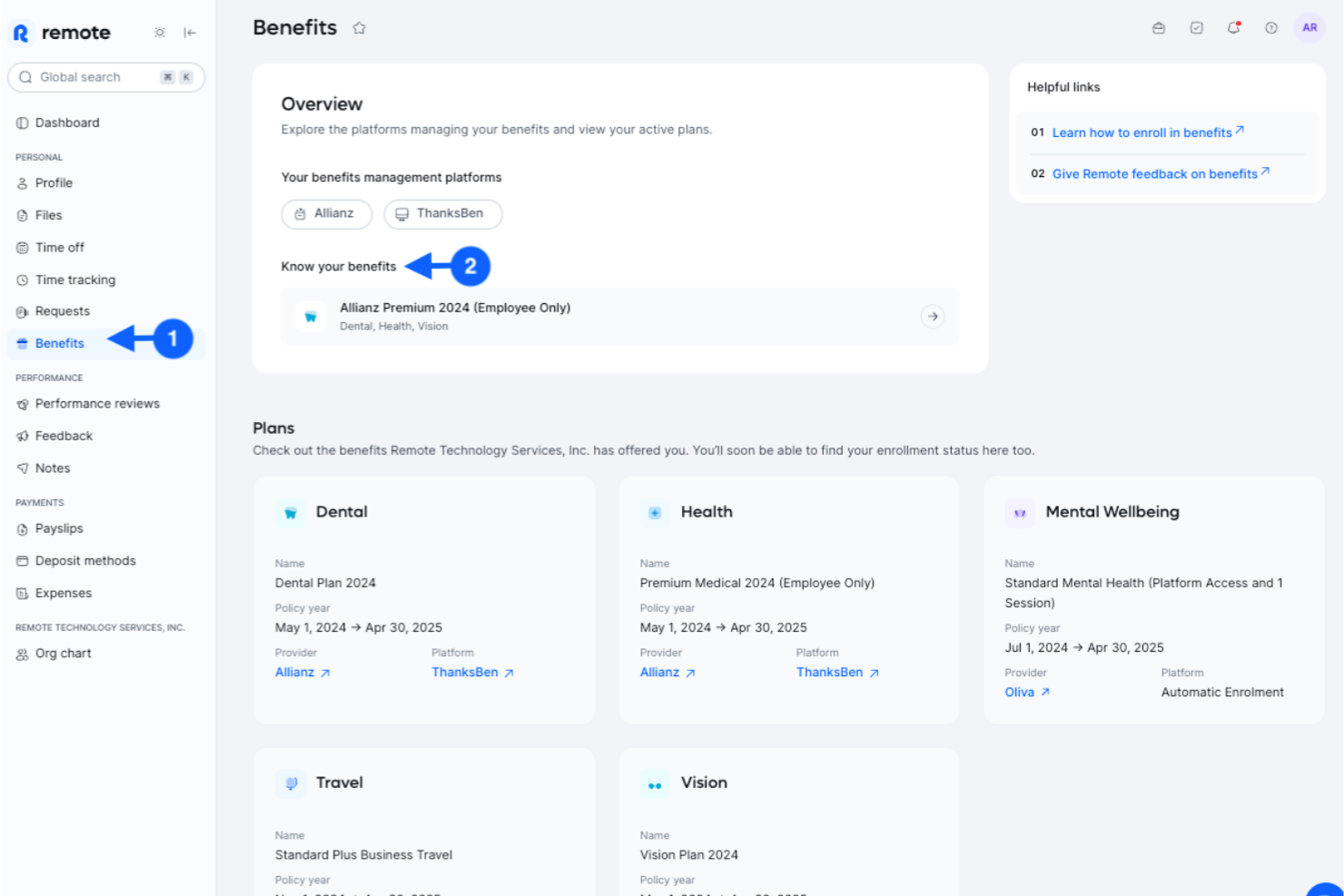Collapse the sidebar with the arrow icon
The width and height of the screenshot is (1344, 896).
click(190, 33)
